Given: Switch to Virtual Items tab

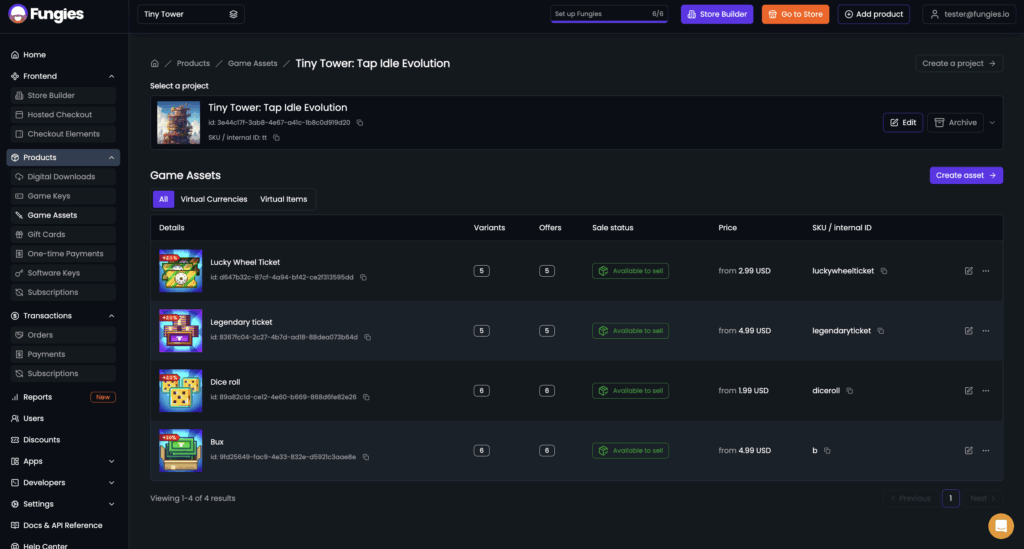Looking at the screenshot, I should coord(283,199).
